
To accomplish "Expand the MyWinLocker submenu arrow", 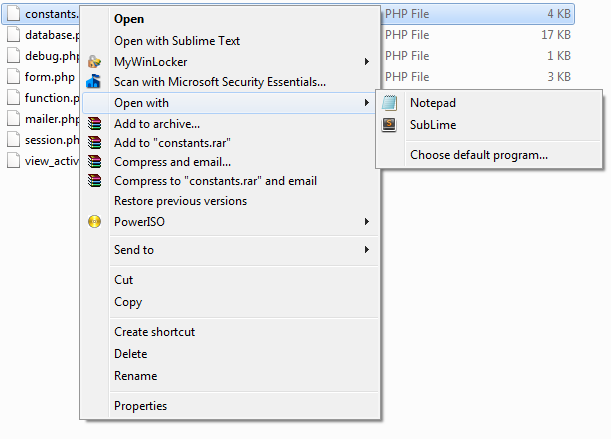I will tap(367, 62).
